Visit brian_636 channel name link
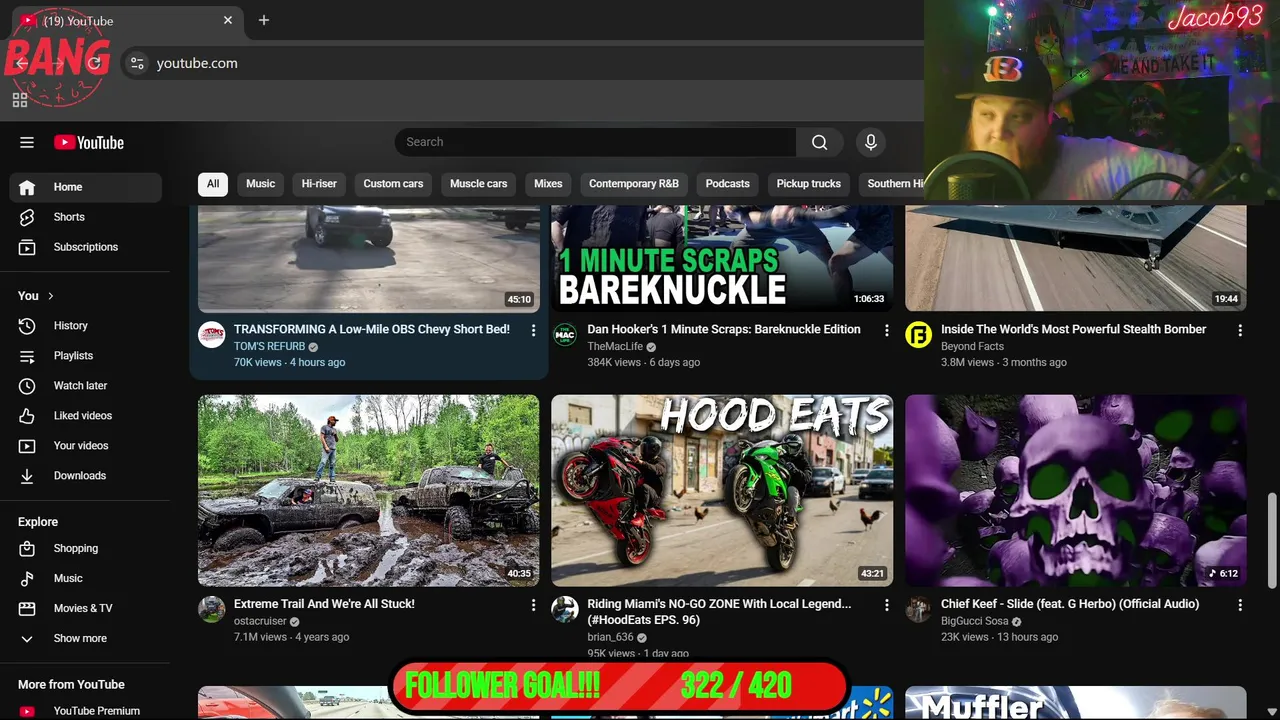 tap(610, 637)
